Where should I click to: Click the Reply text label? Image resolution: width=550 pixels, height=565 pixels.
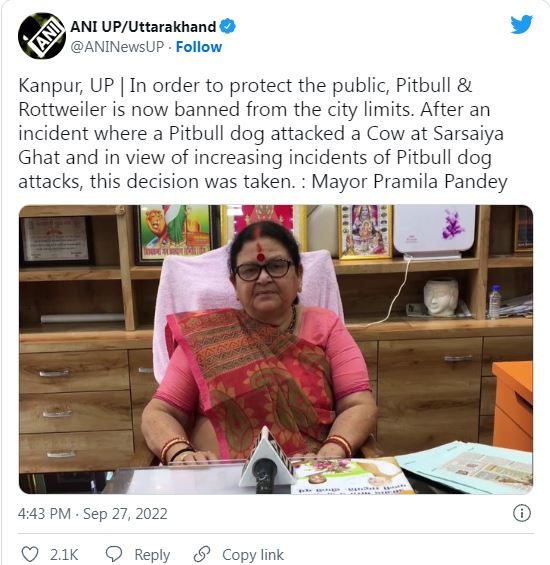click(x=152, y=555)
